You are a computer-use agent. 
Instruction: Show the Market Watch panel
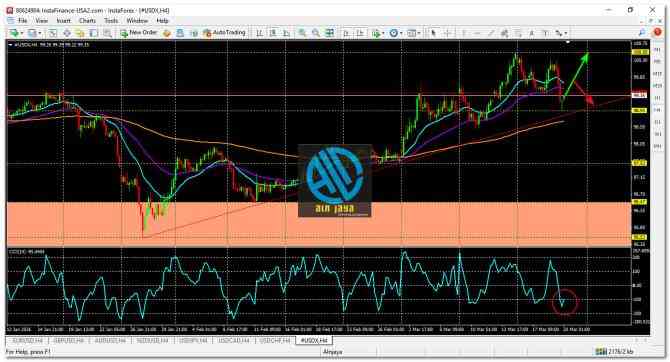click(x=53, y=33)
